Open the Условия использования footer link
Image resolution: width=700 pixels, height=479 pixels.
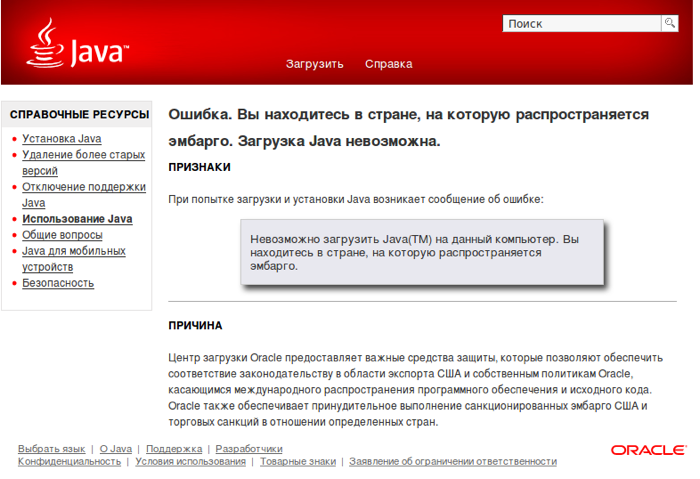[x=191, y=461]
